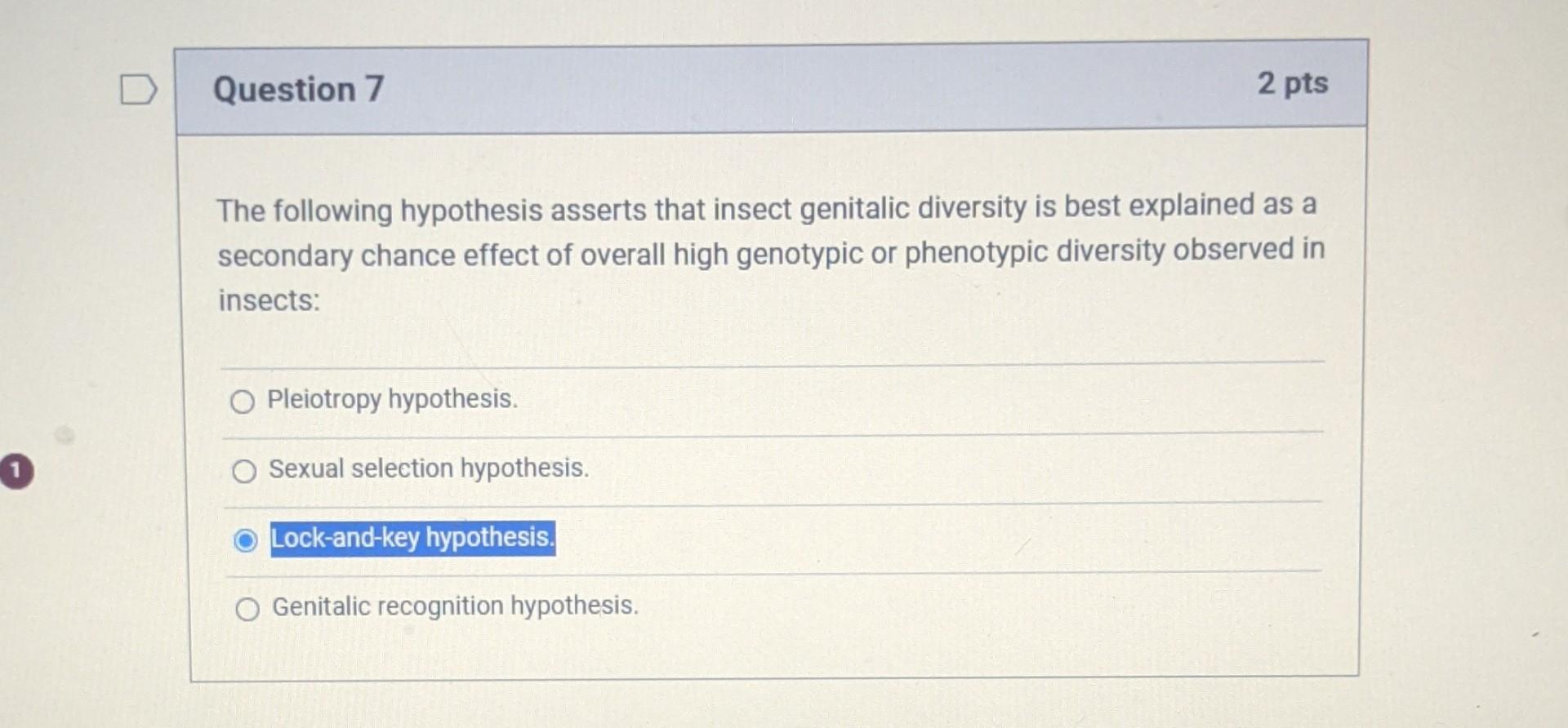This screenshot has height=728, width=1568.
Task: Select the 'Genitalic recognition hypothesis' radio button
Action: click(247, 609)
